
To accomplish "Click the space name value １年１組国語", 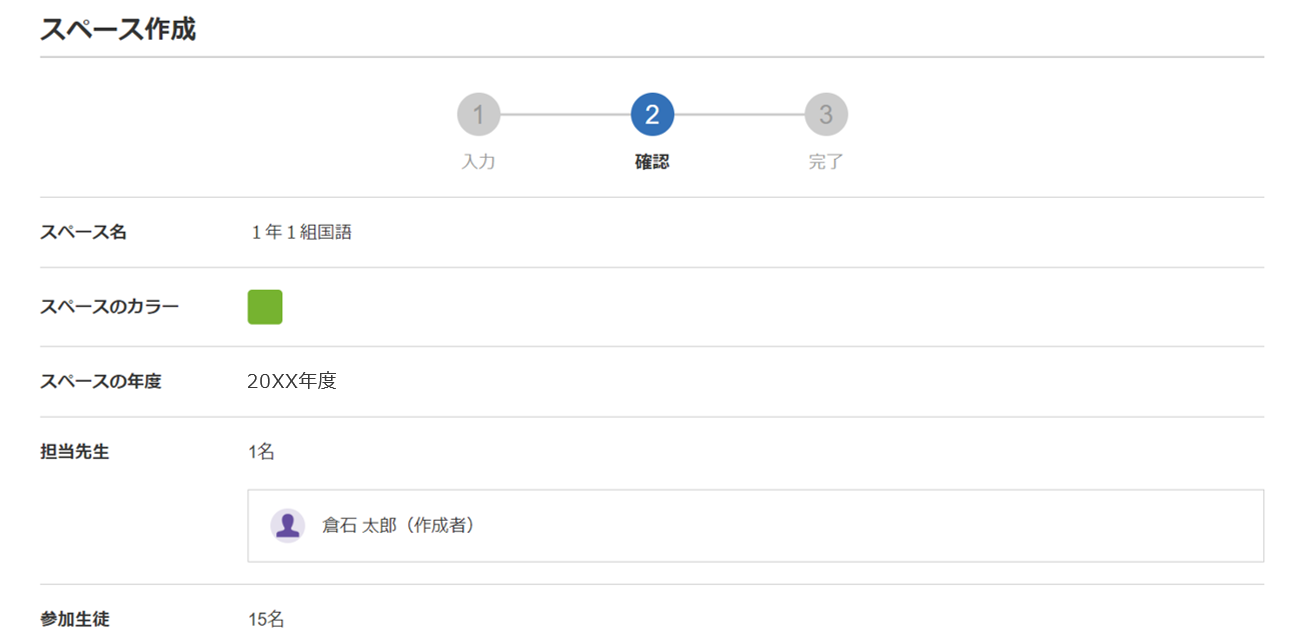I will pyautogui.click(x=300, y=232).
